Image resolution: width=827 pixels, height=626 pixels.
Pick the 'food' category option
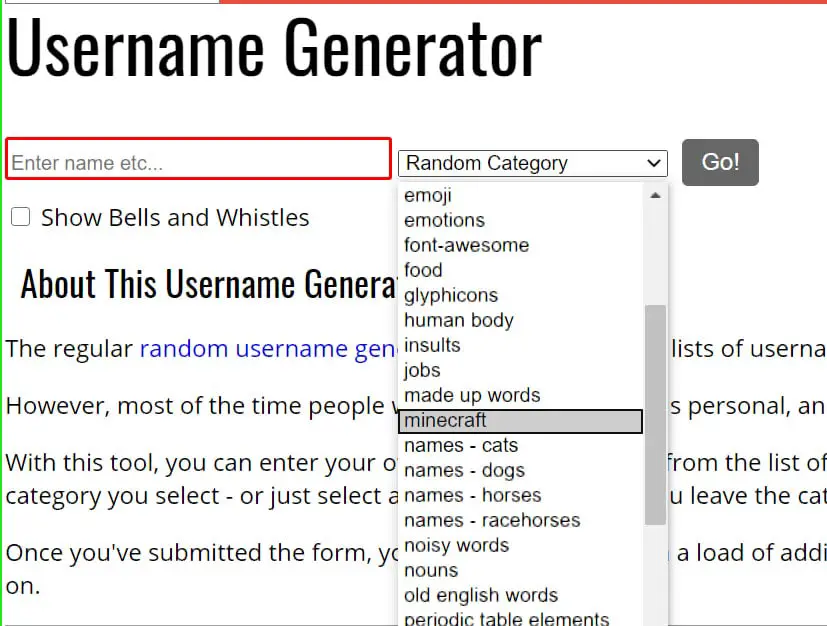tap(521, 270)
